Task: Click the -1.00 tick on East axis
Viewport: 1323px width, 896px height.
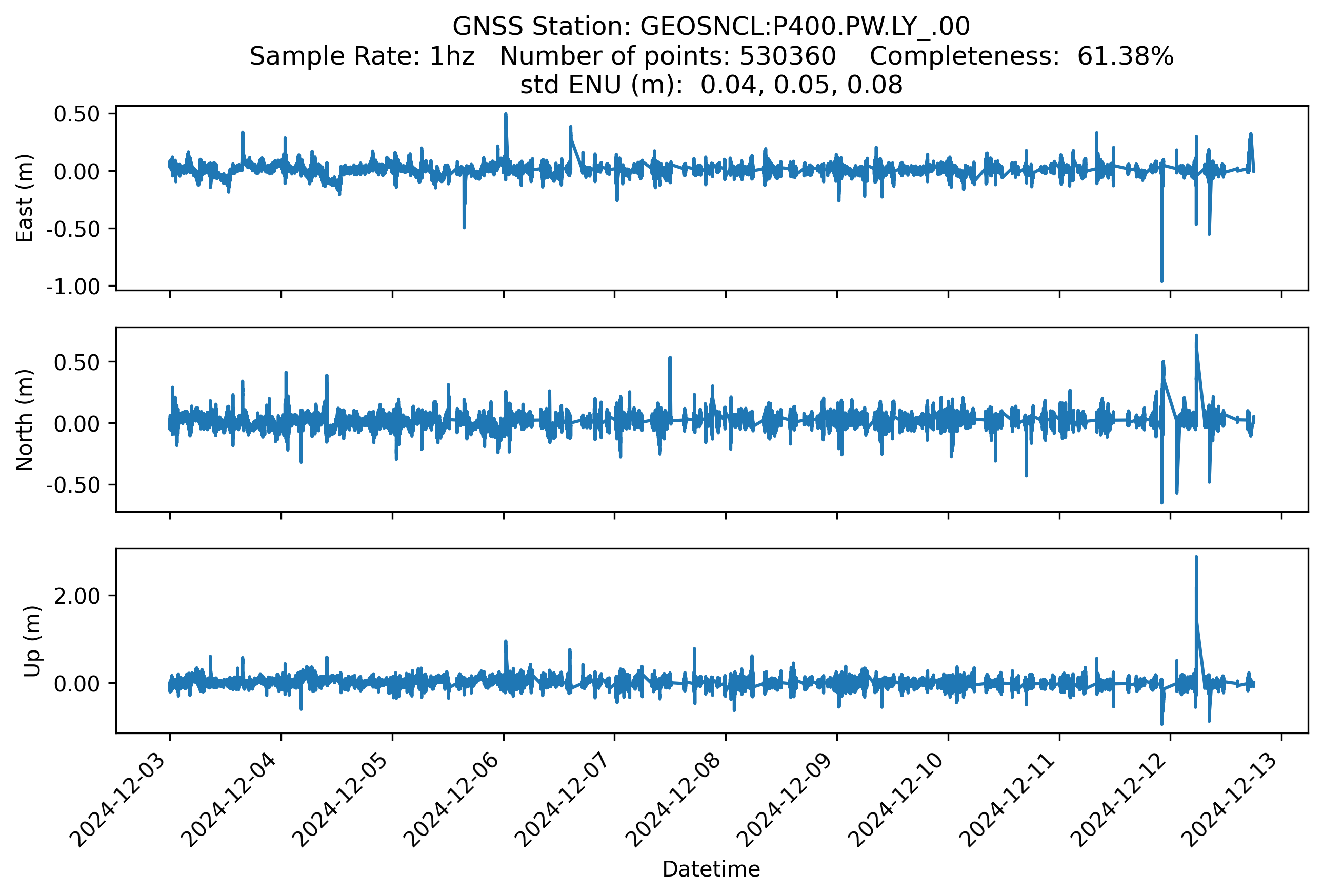Action: point(73,287)
